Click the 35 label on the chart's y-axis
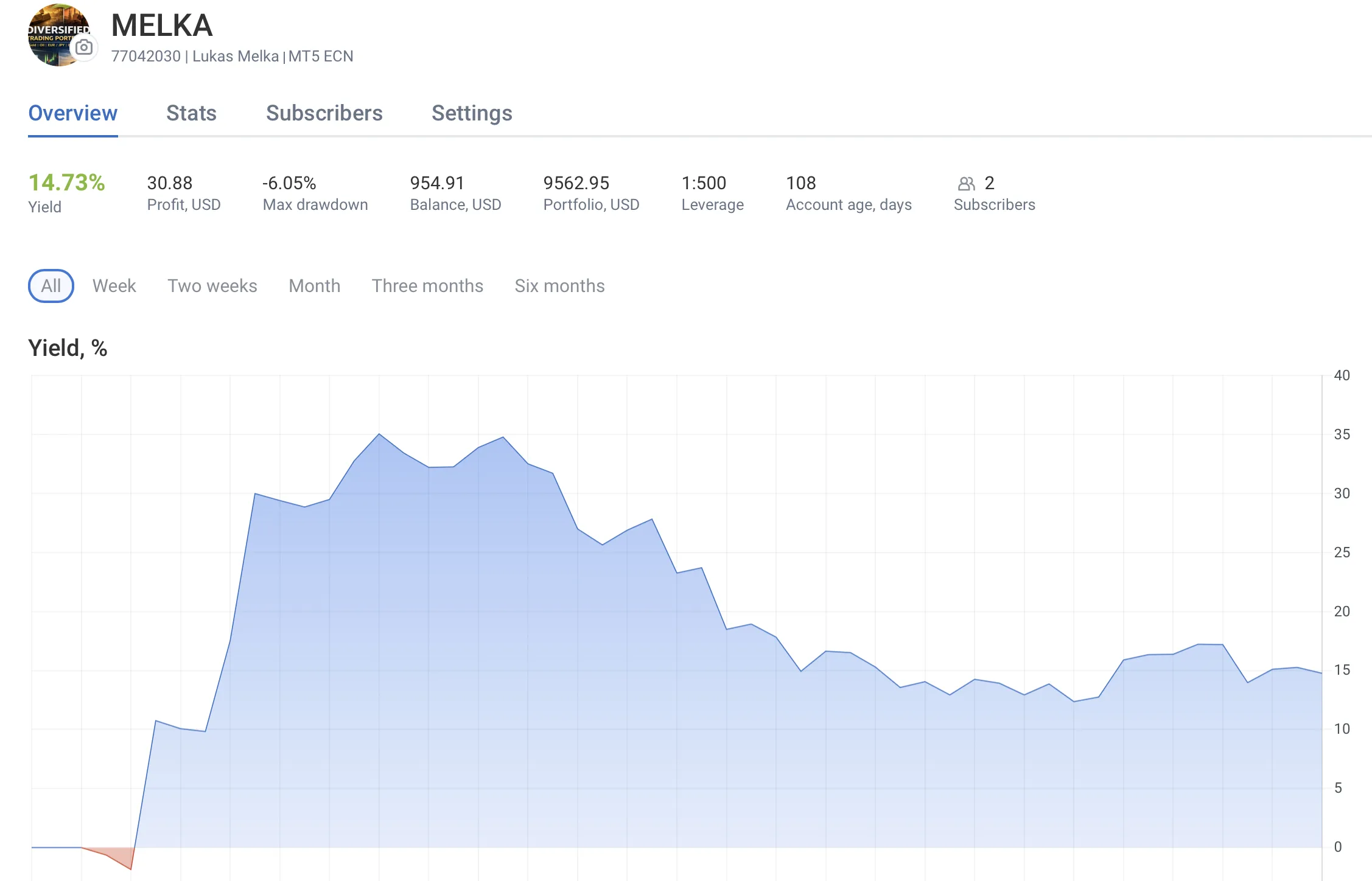 (1342, 434)
